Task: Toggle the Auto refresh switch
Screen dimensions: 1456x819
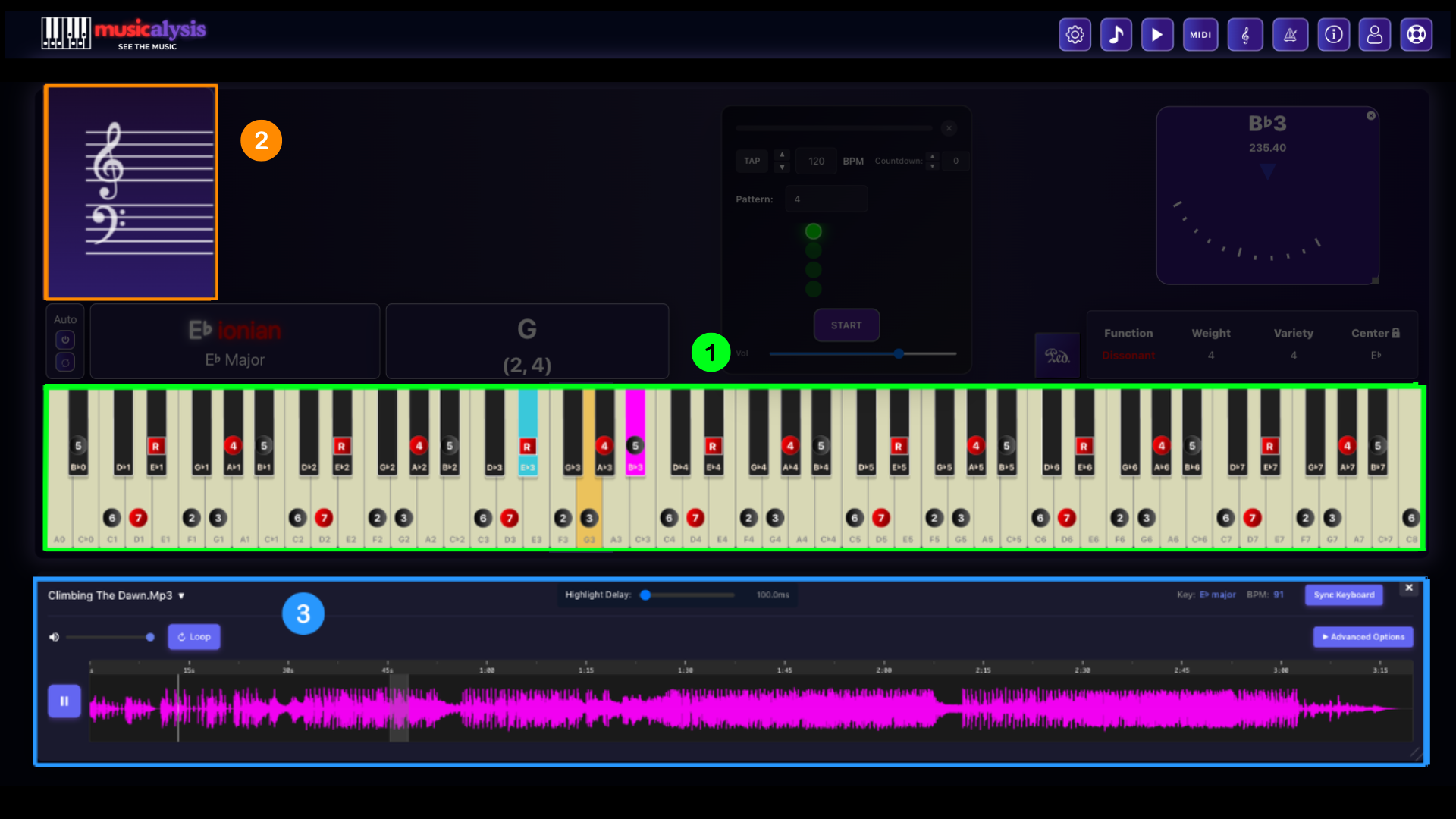Action: point(65,362)
